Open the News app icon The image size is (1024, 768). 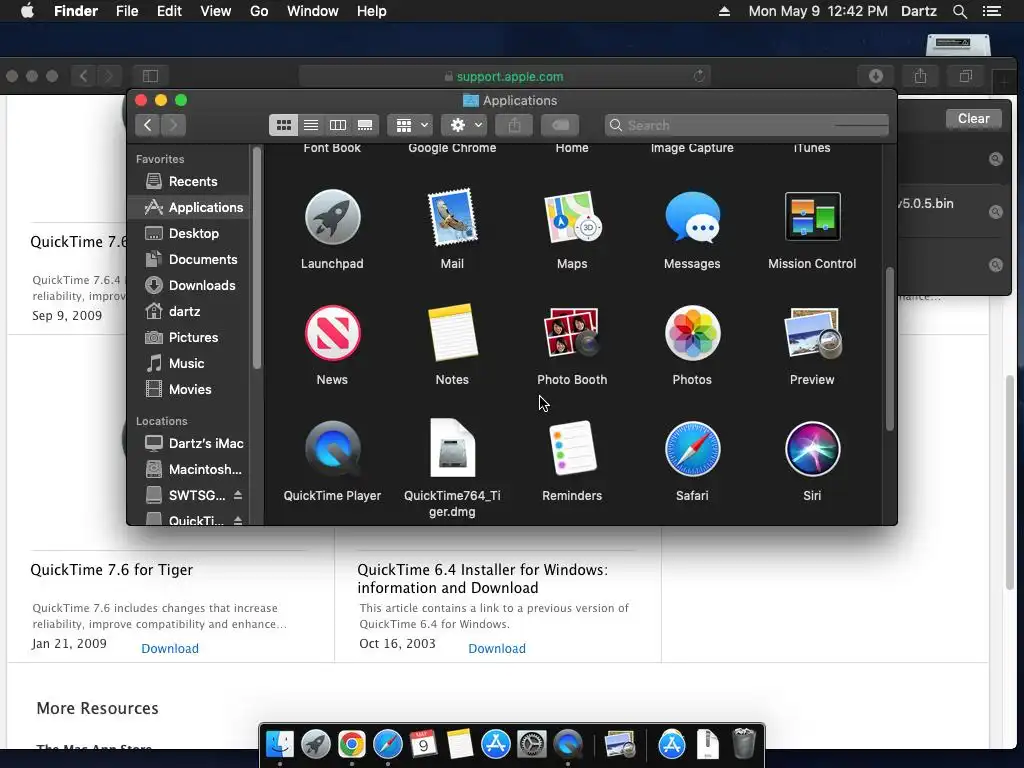[332, 333]
